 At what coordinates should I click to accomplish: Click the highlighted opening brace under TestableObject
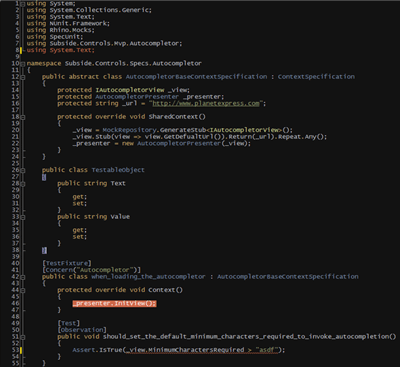pos(44,177)
